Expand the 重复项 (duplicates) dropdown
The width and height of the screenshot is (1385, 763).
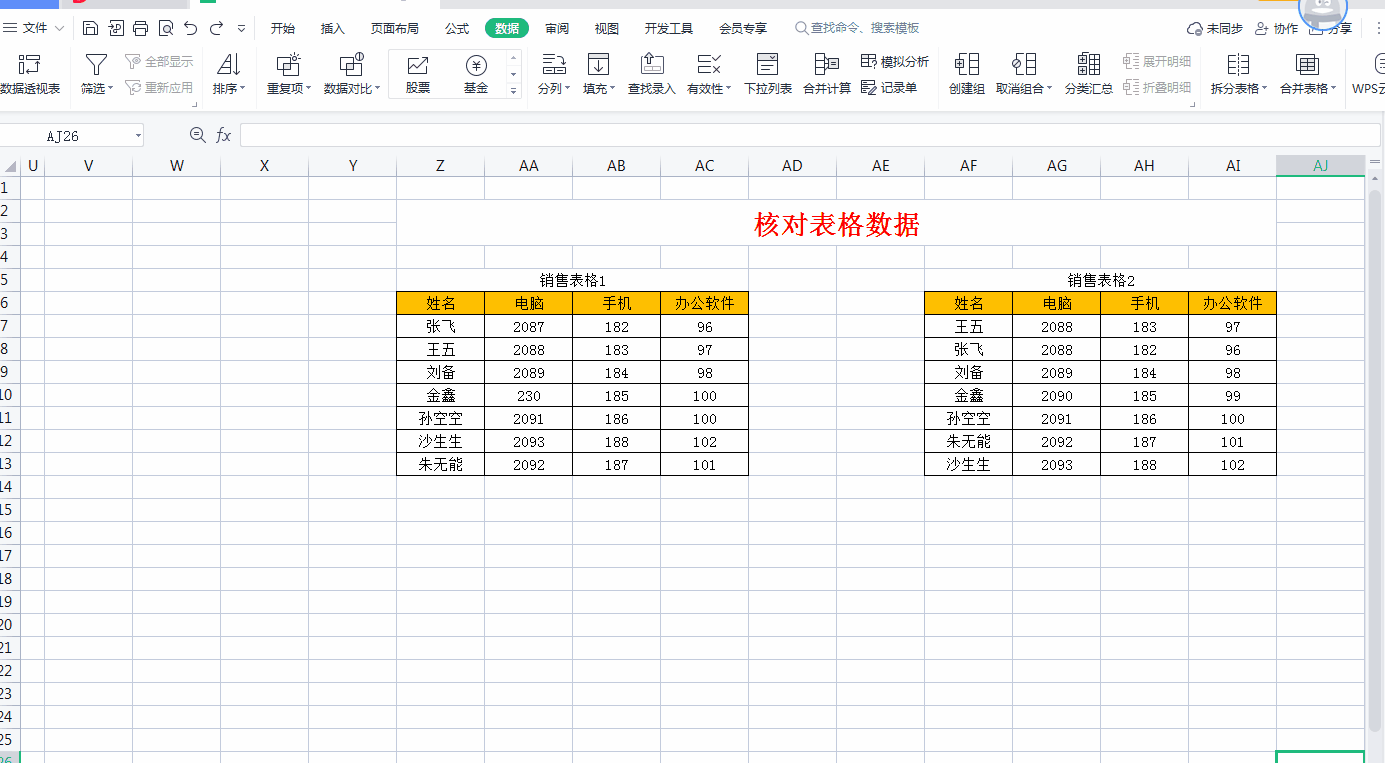(x=289, y=88)
